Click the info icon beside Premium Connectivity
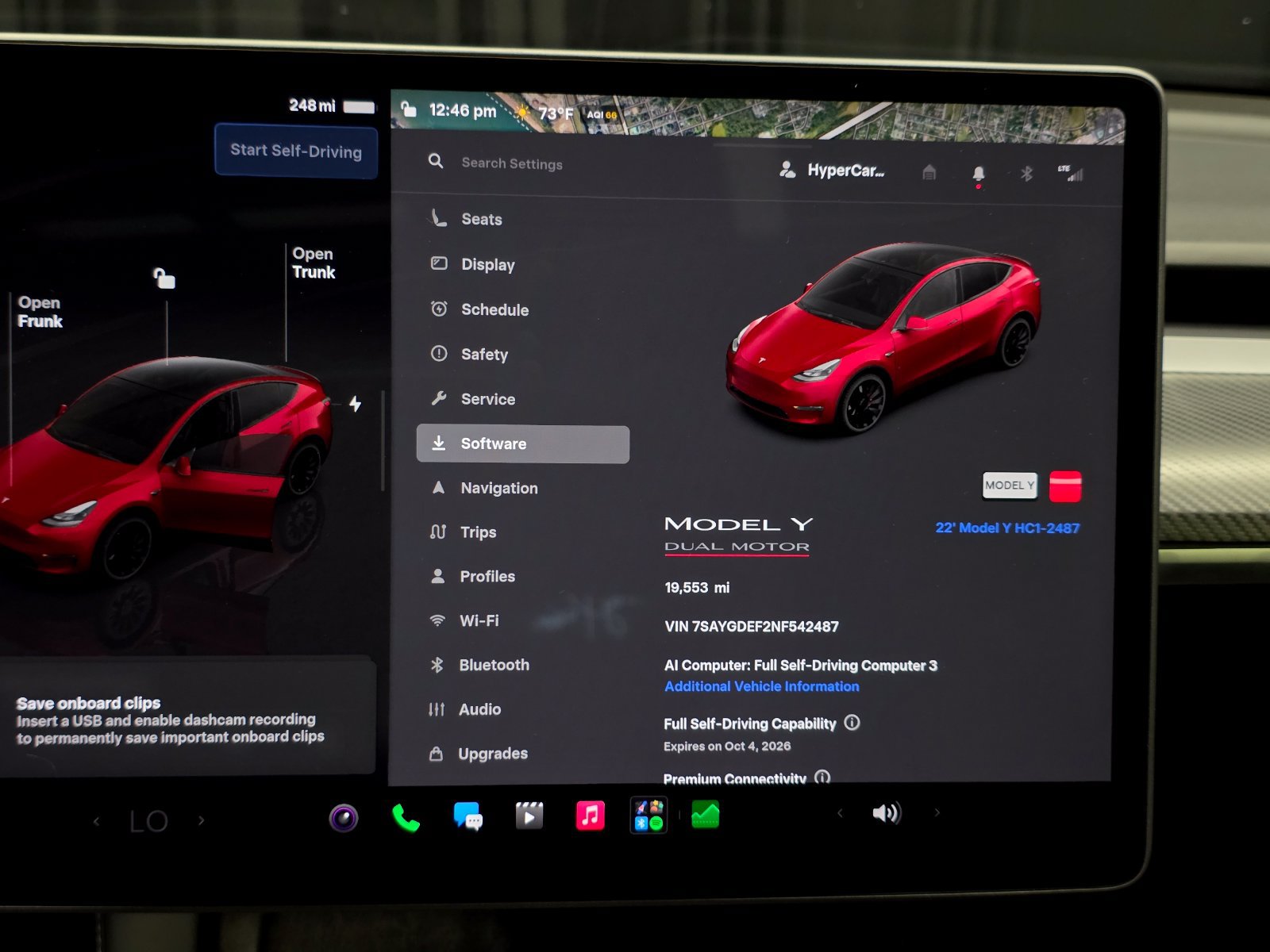Image resolution: width=1270 pixels, height=952 pixels. click(x=822, y=777)
